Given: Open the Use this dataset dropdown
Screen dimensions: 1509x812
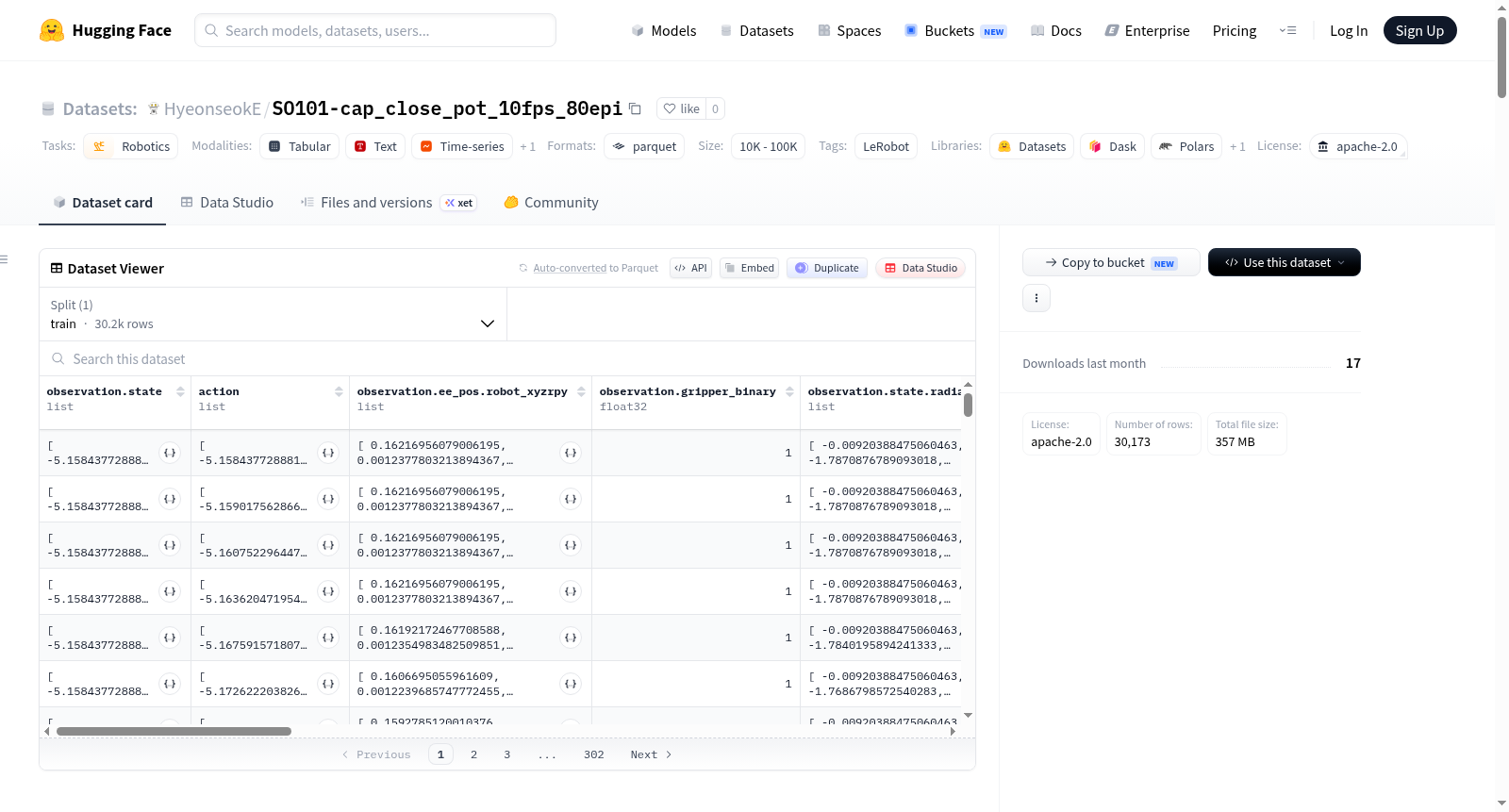Looking at the screenshot, I should click(1285, 262).
